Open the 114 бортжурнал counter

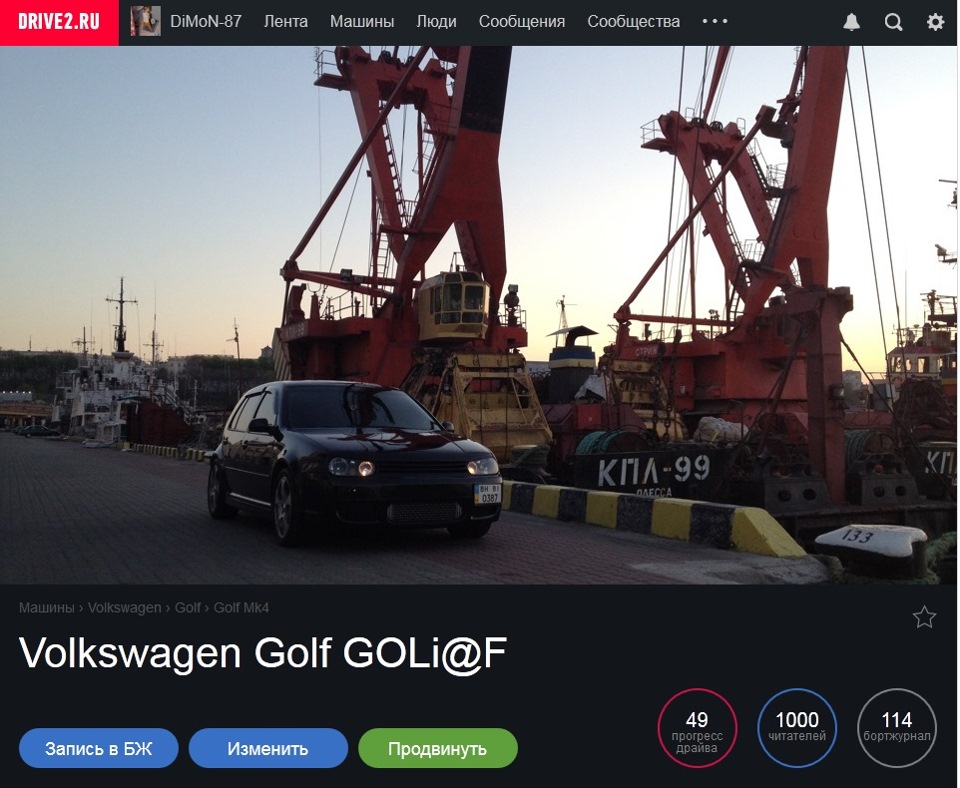click(896, 728)
